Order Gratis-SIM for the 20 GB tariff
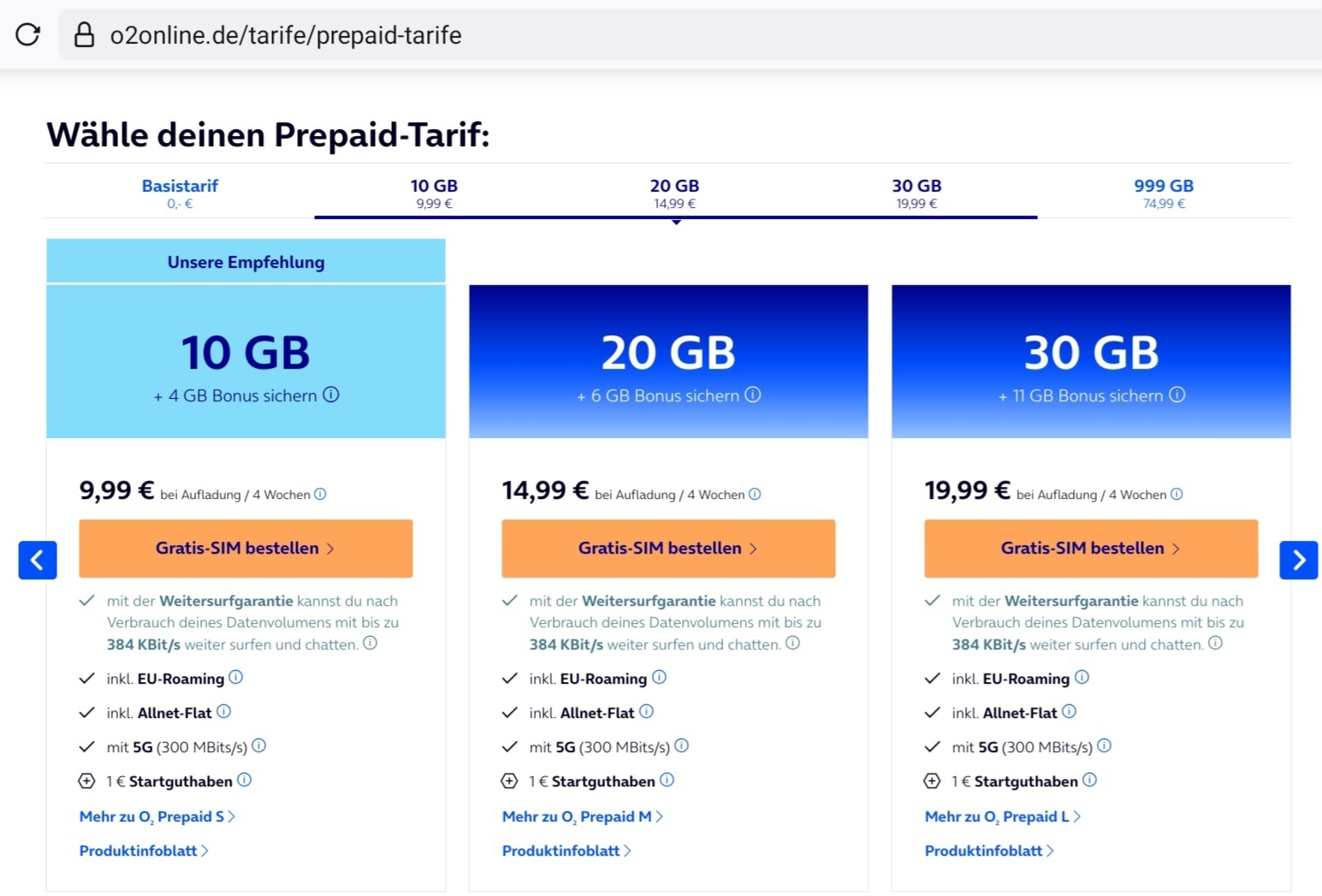The height and width of the screenshot is (896, 1322). point(668,548)
